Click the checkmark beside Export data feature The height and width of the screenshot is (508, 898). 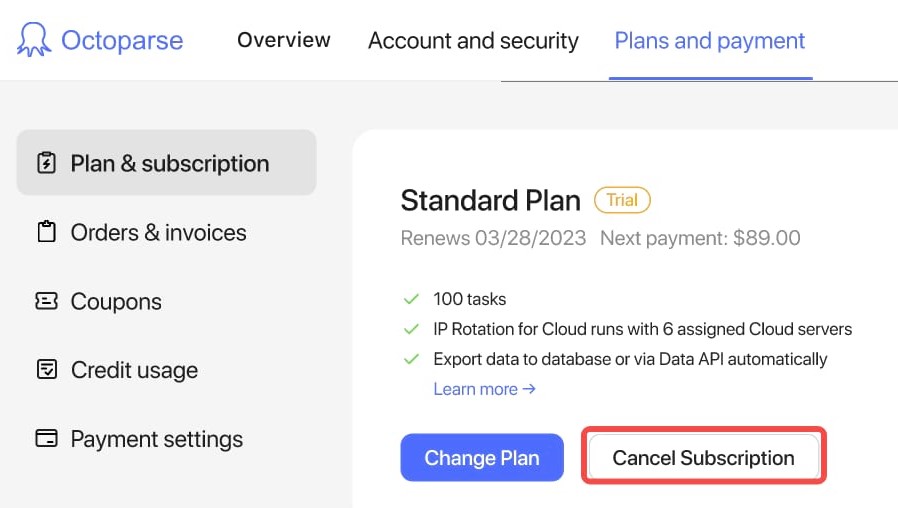(410, 359)
